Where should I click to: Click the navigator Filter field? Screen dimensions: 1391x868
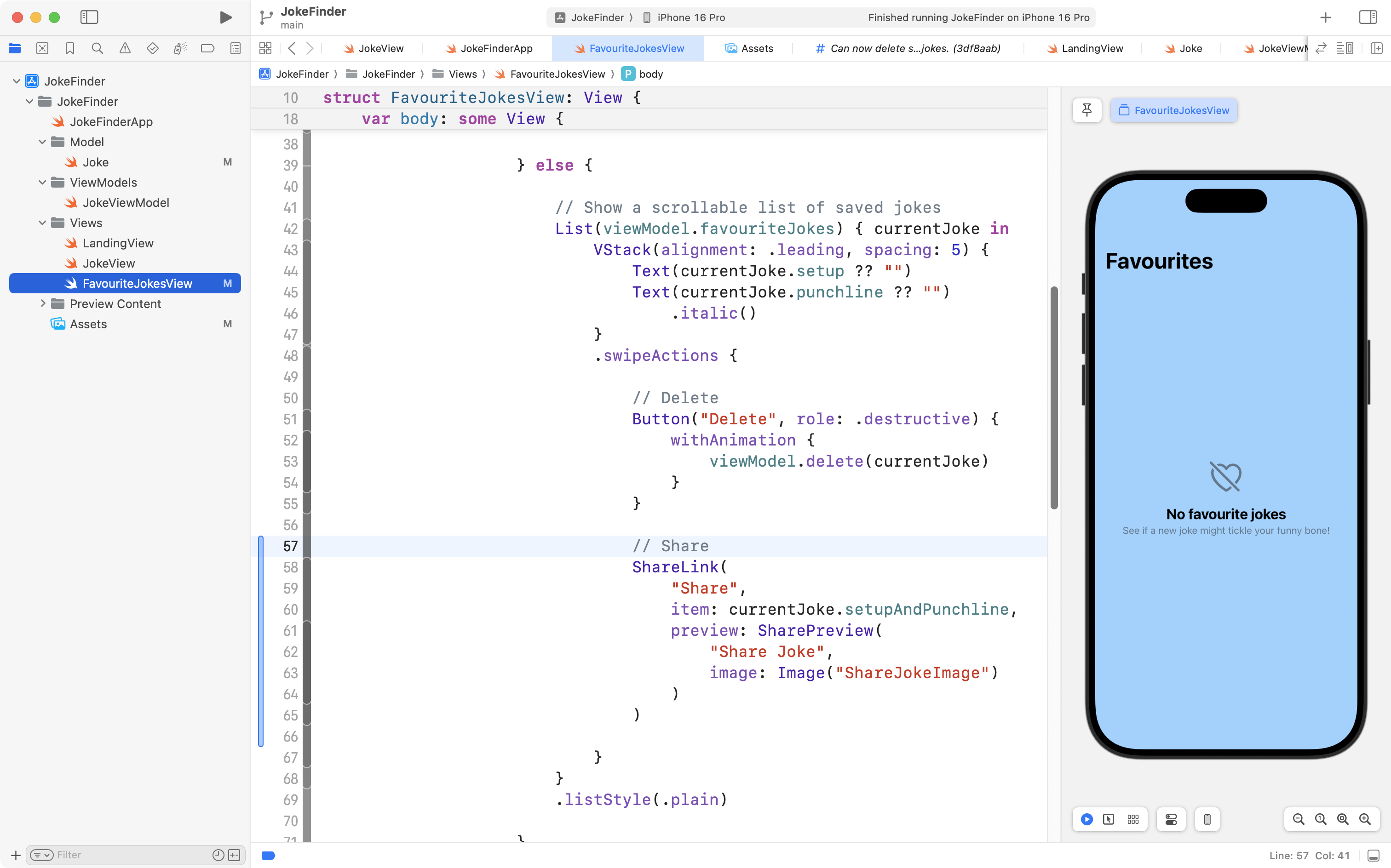(x=132, y=855)
